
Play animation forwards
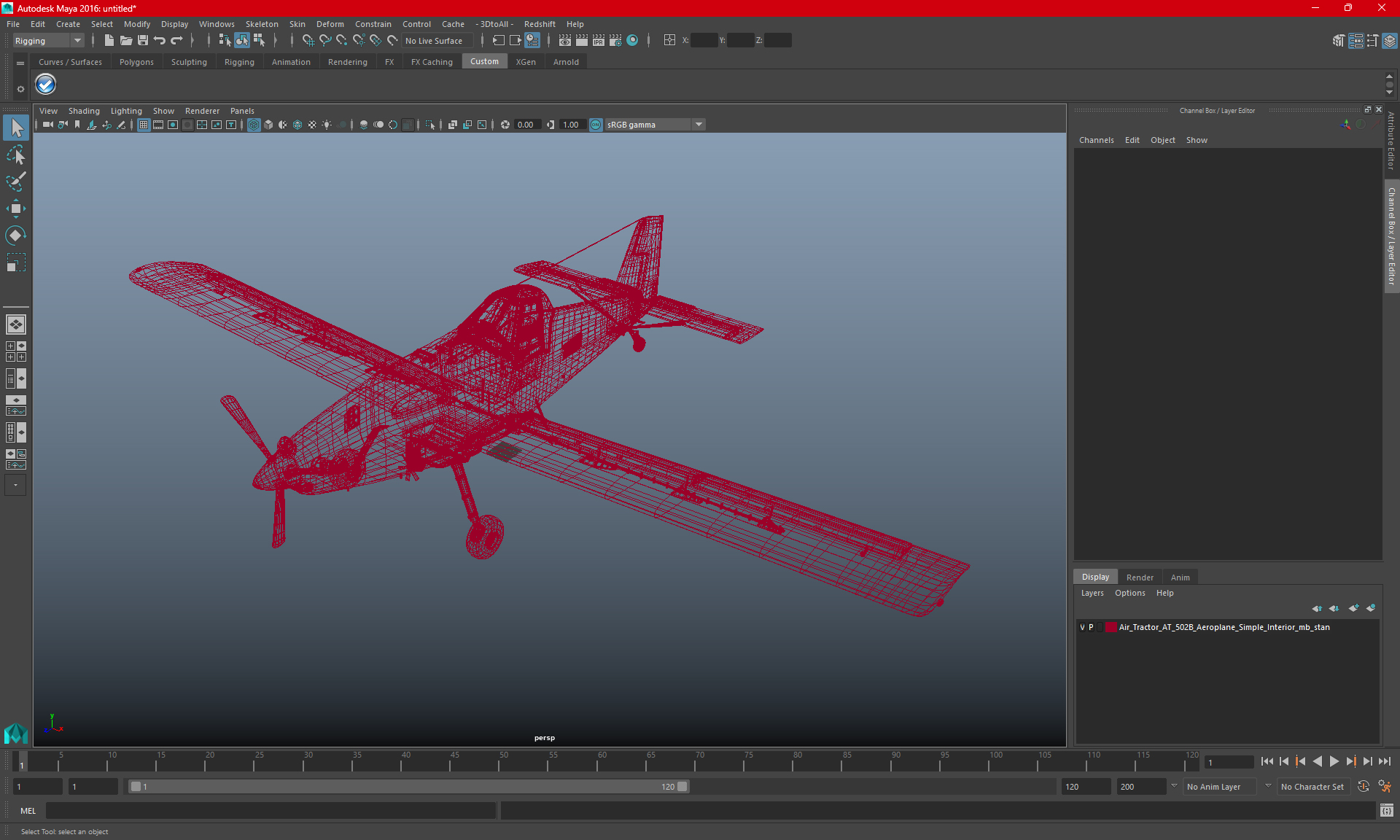tap(1334, 761)
